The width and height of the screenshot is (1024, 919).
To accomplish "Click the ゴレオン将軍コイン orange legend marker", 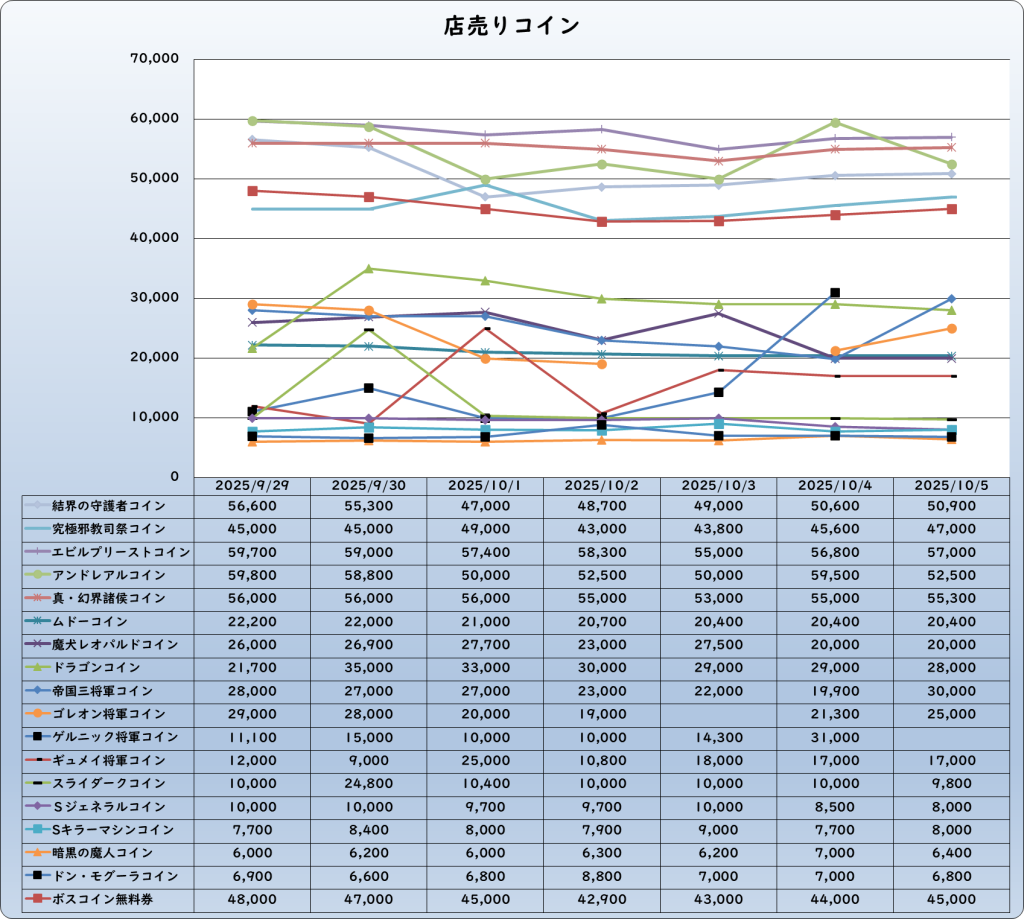I will [x=37, y=714].
